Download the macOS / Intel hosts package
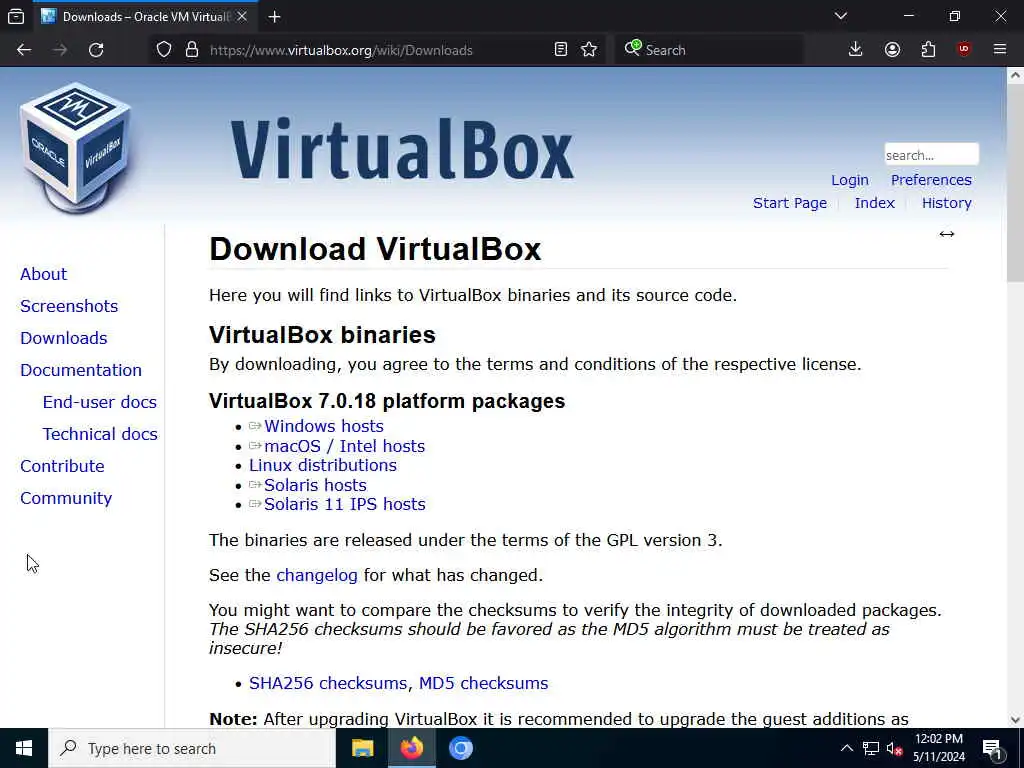The width and height of the screenshot is (1024, 768). pos(344,447)
